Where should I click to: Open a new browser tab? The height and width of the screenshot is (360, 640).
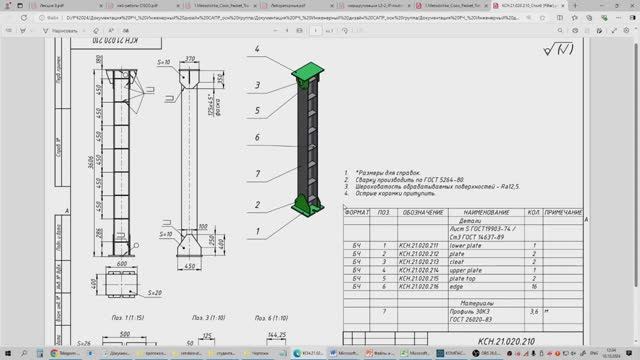[x=575, y=6]
